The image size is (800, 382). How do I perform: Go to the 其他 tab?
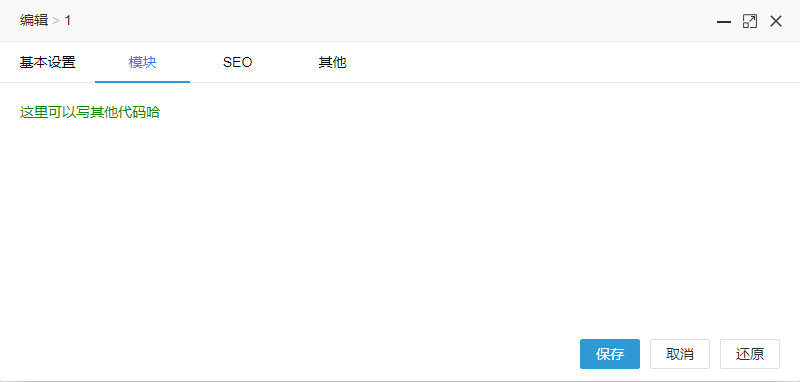[332, 62]
